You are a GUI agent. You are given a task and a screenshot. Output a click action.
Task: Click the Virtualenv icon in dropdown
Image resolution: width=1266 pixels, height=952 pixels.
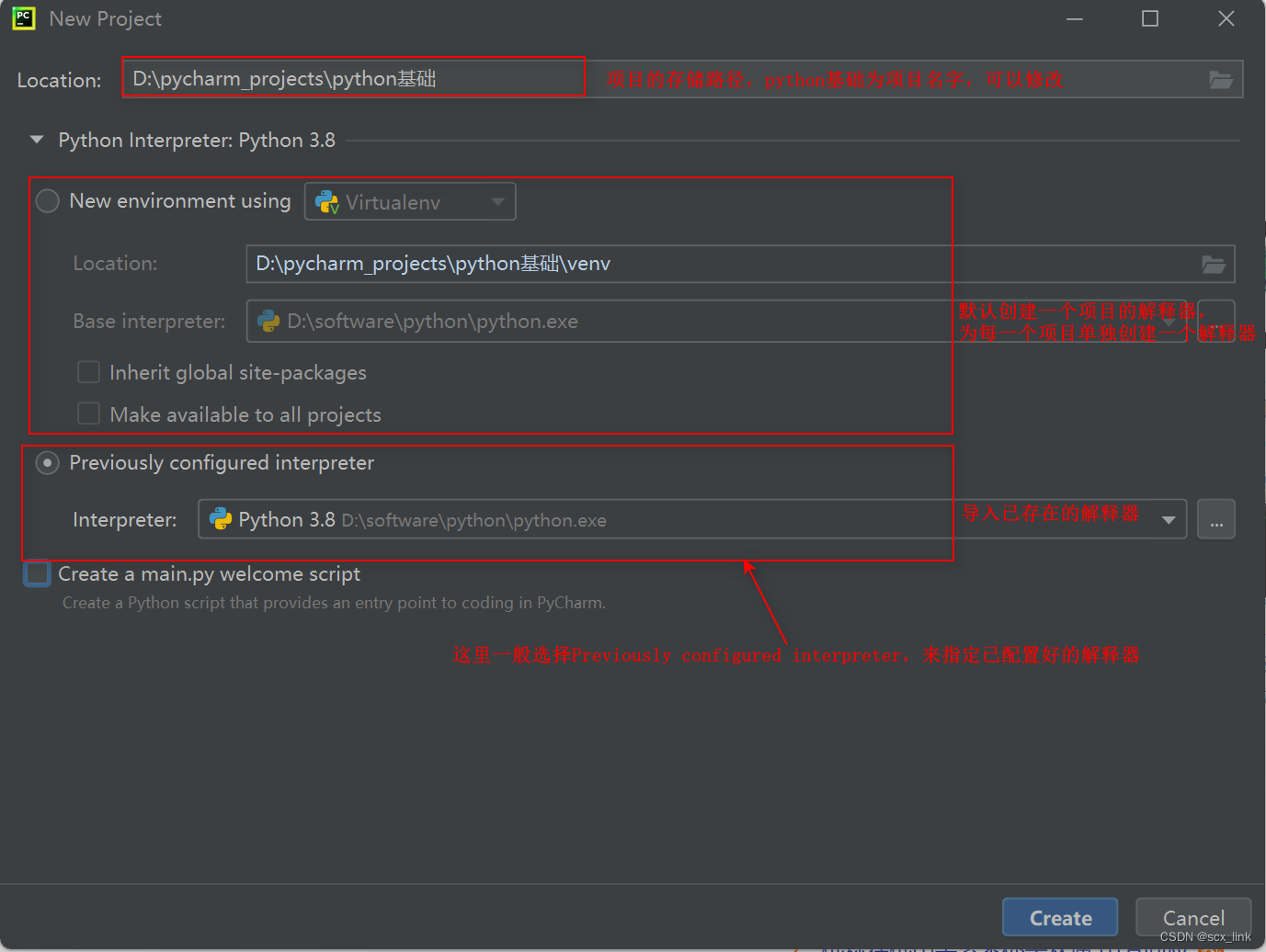point(327,202)
